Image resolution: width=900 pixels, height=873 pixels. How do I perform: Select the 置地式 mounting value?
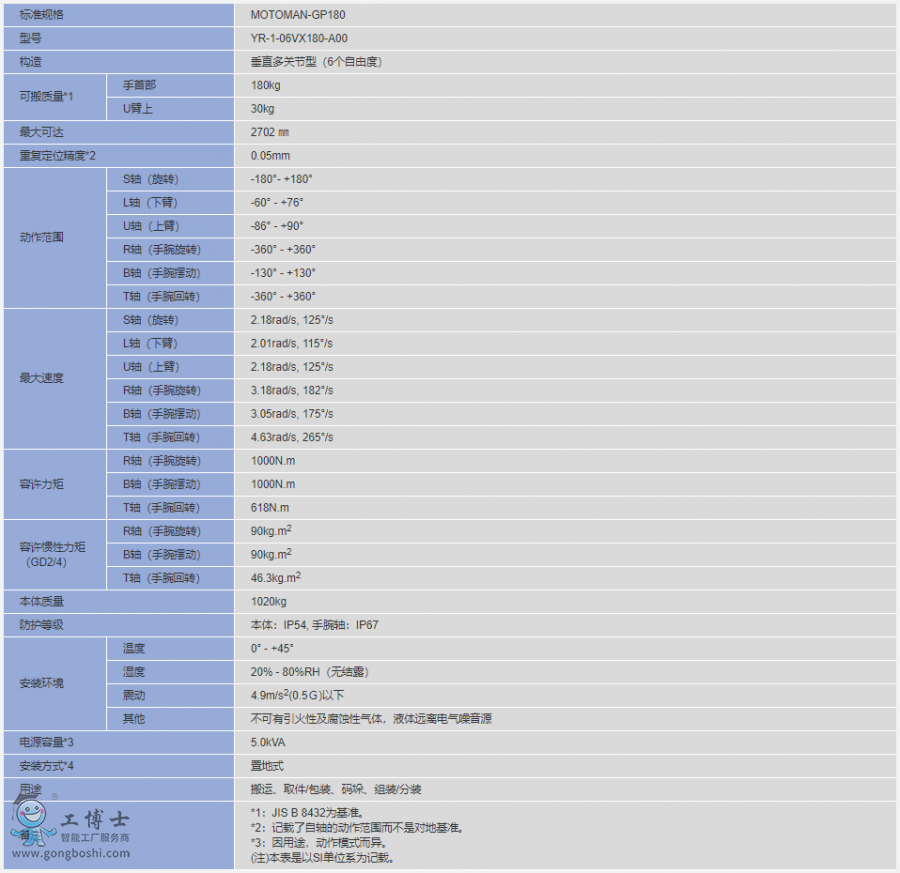pos(267,766)
